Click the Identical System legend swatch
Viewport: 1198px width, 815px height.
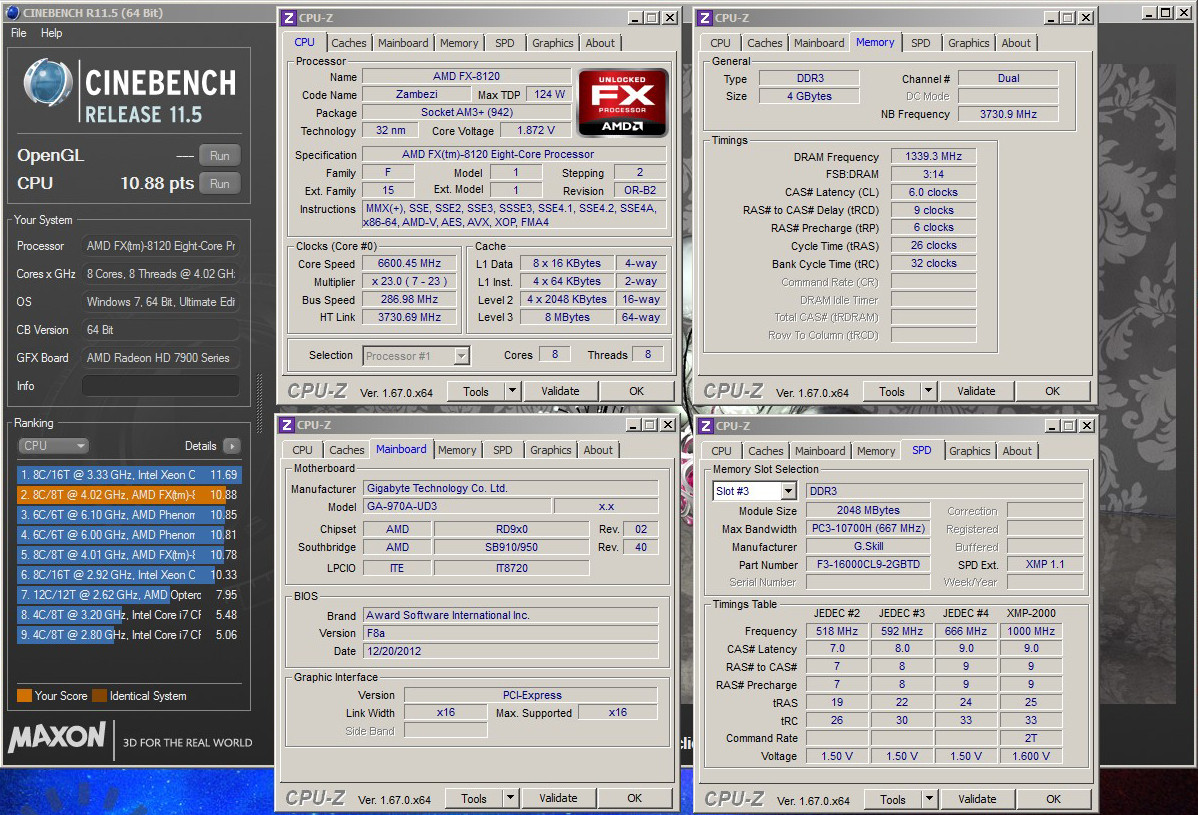coord(99,695)
